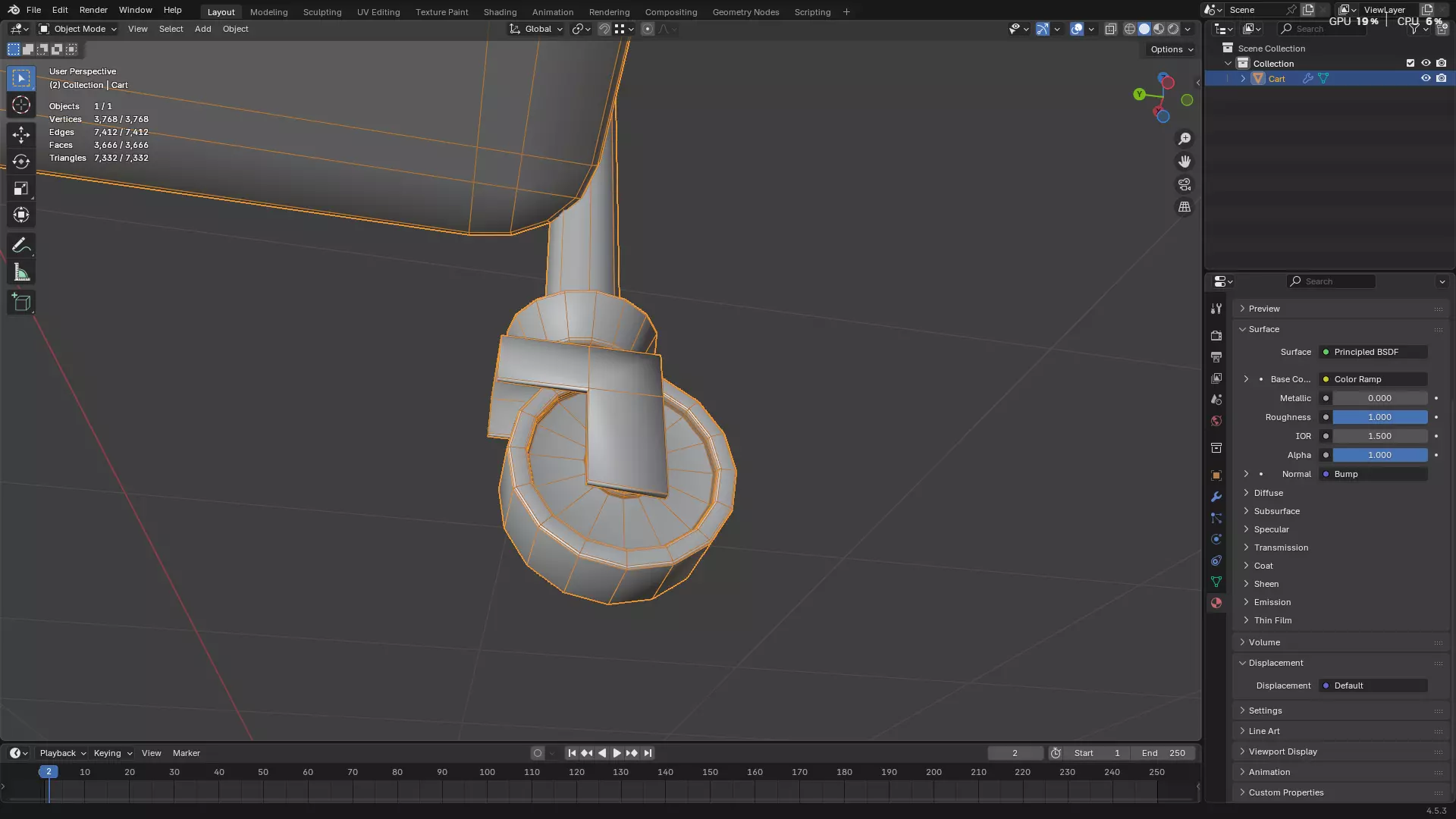The height and width of the screenshot is (819, 1456).
Task: Select the Measure ruler tool
Action: [21, 273]
